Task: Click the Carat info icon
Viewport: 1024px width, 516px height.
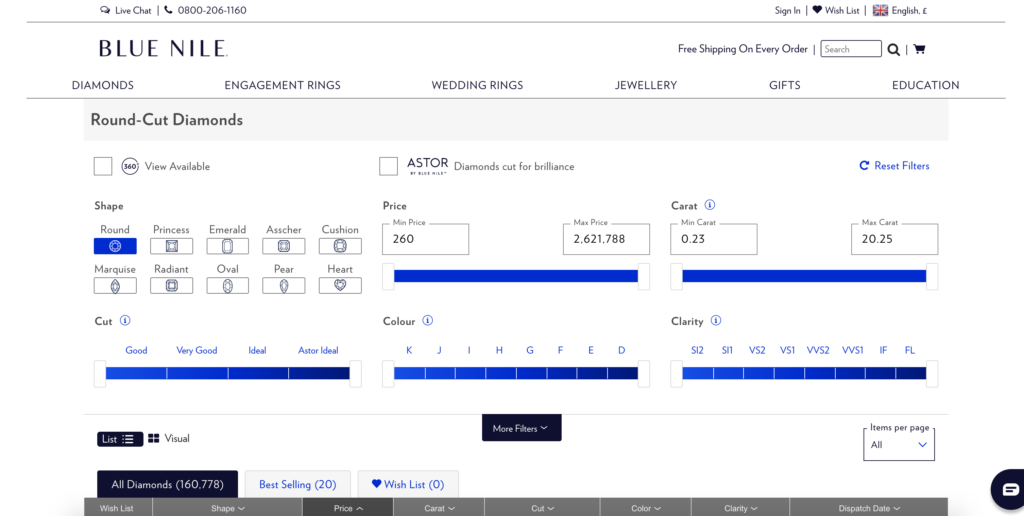Action: click(710, 205)
